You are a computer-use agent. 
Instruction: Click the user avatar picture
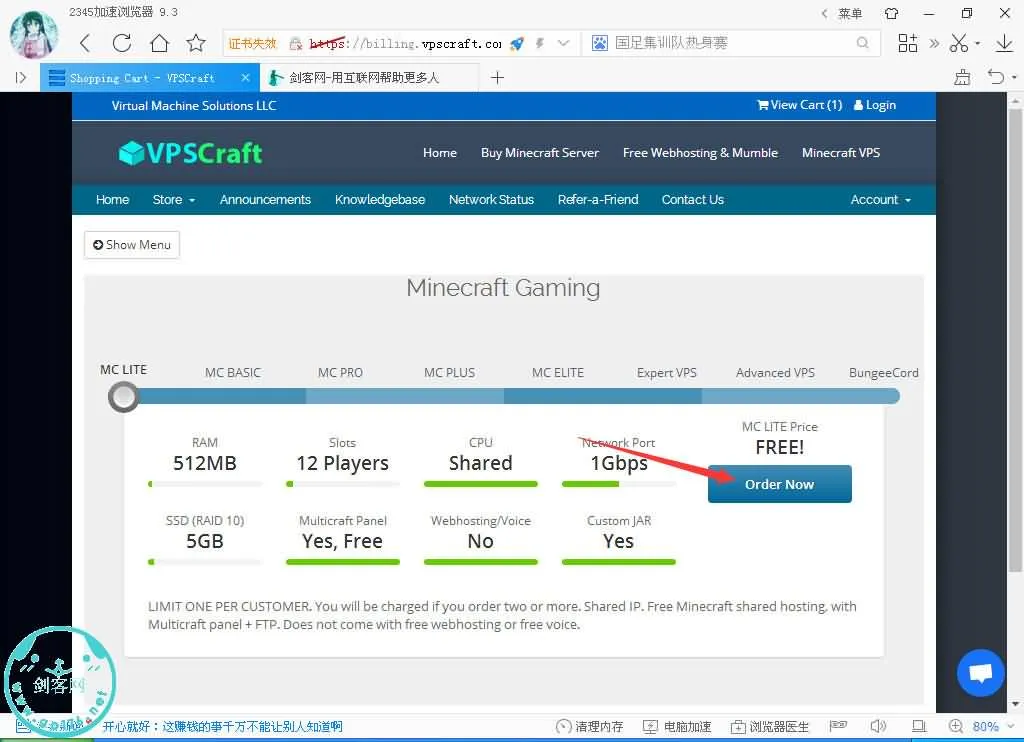click(33, 34)
